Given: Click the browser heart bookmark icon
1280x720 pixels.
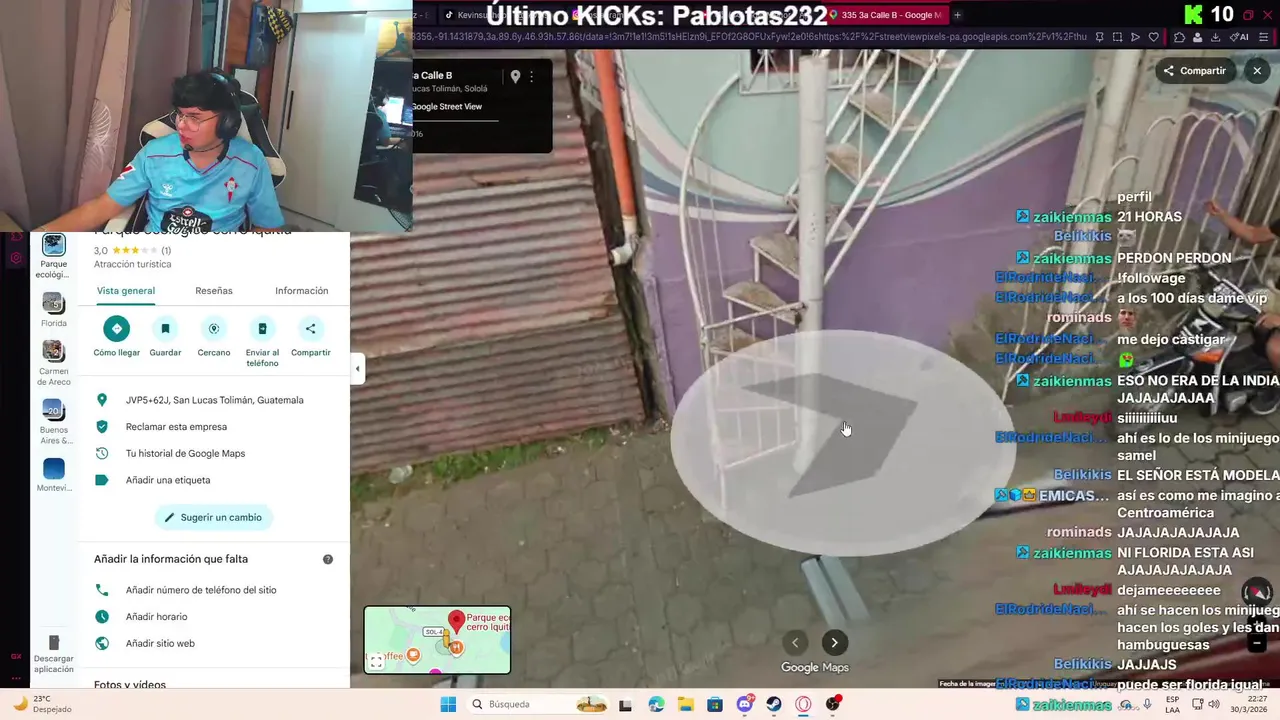Looking at the screenshot, I should click(1153, 37).
